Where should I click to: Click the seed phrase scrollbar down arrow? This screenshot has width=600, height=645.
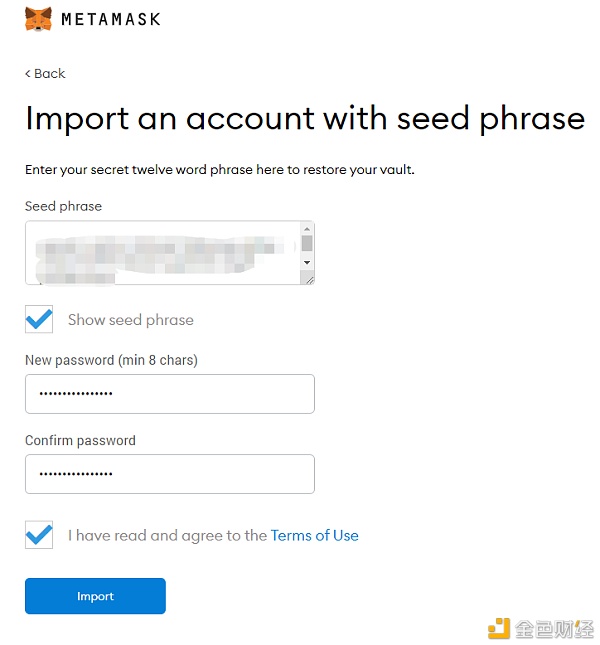(x=307, y=262)
